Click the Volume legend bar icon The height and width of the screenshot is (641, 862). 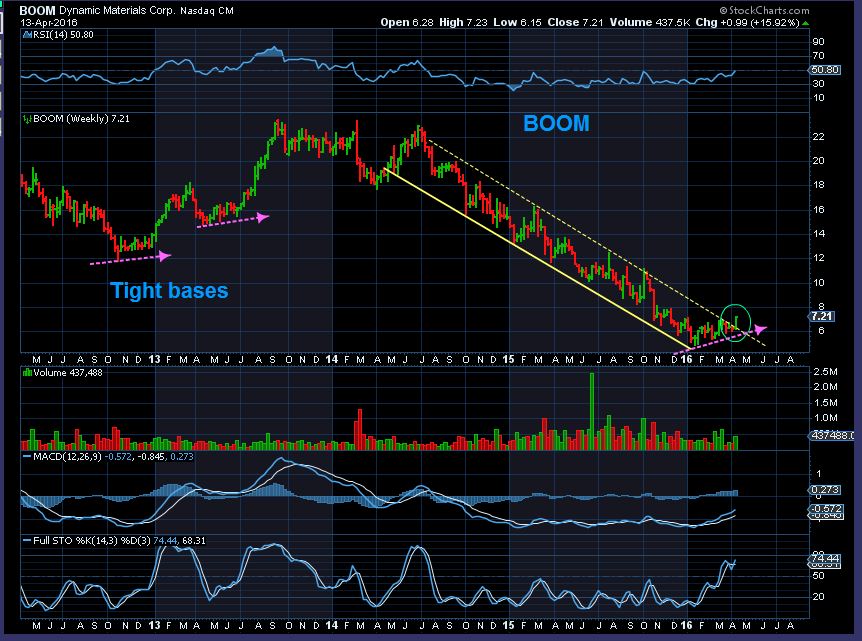27,373
